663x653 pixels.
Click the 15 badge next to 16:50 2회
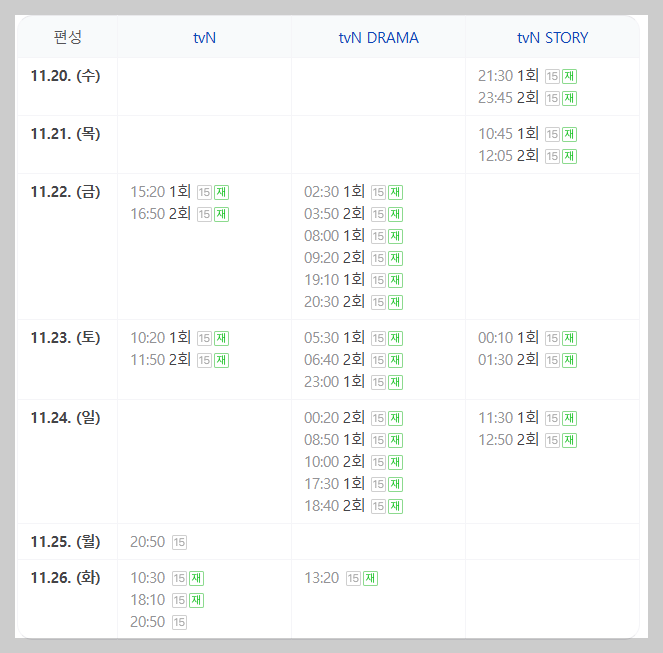204,214
